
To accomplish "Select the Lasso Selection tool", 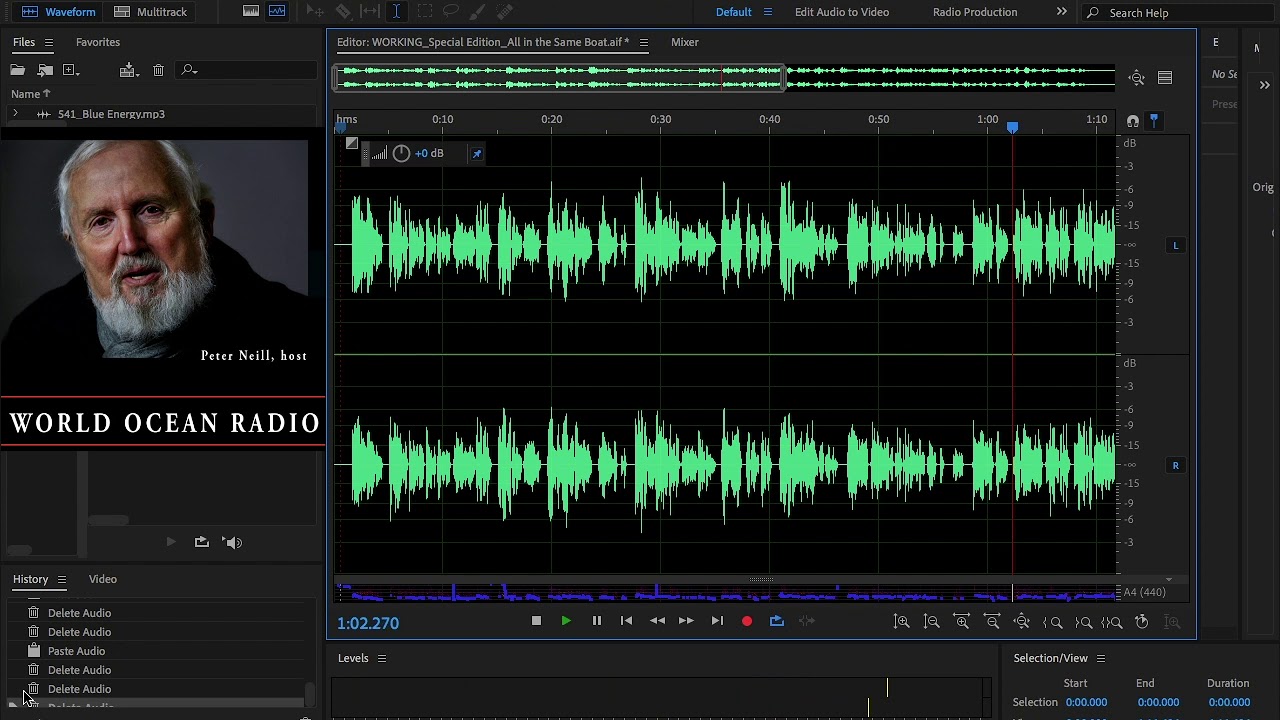I will point(451,12).
